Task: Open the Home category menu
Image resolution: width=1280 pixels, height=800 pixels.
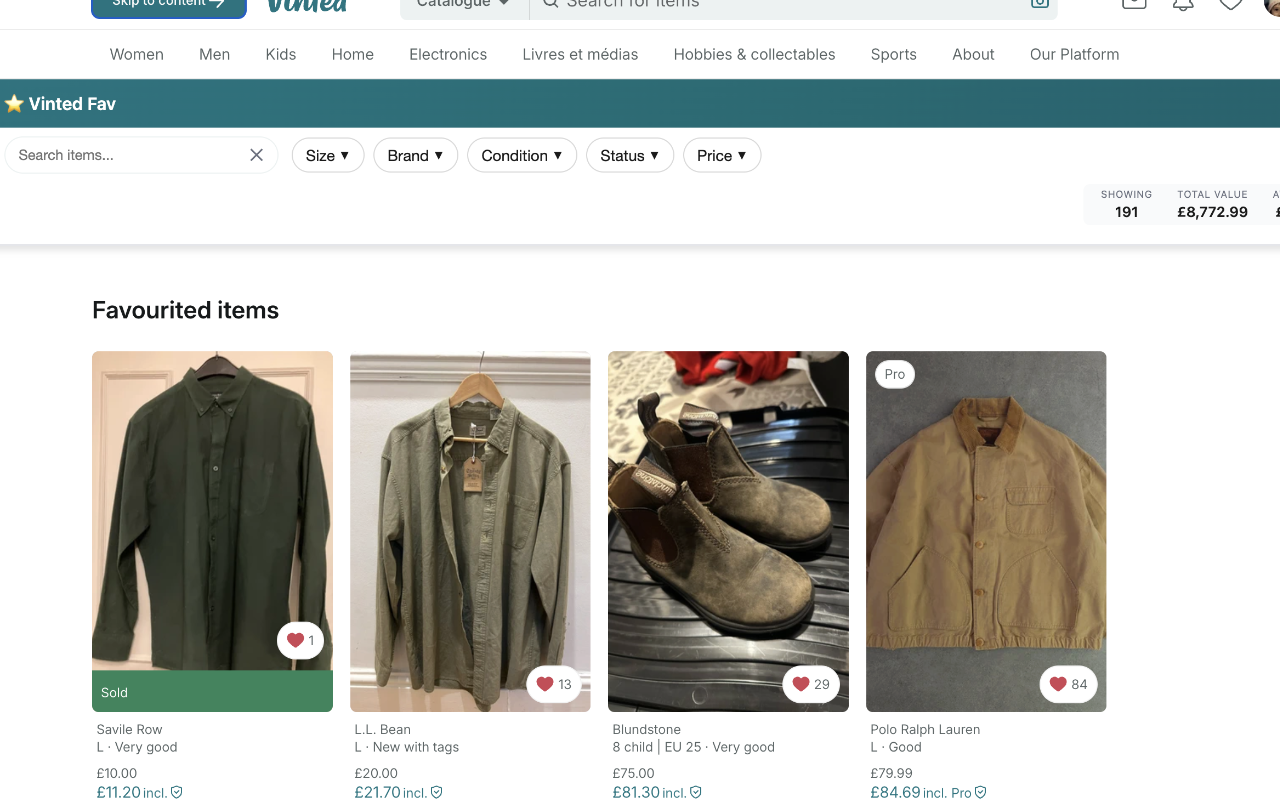Action: click(x=353, y=54)
